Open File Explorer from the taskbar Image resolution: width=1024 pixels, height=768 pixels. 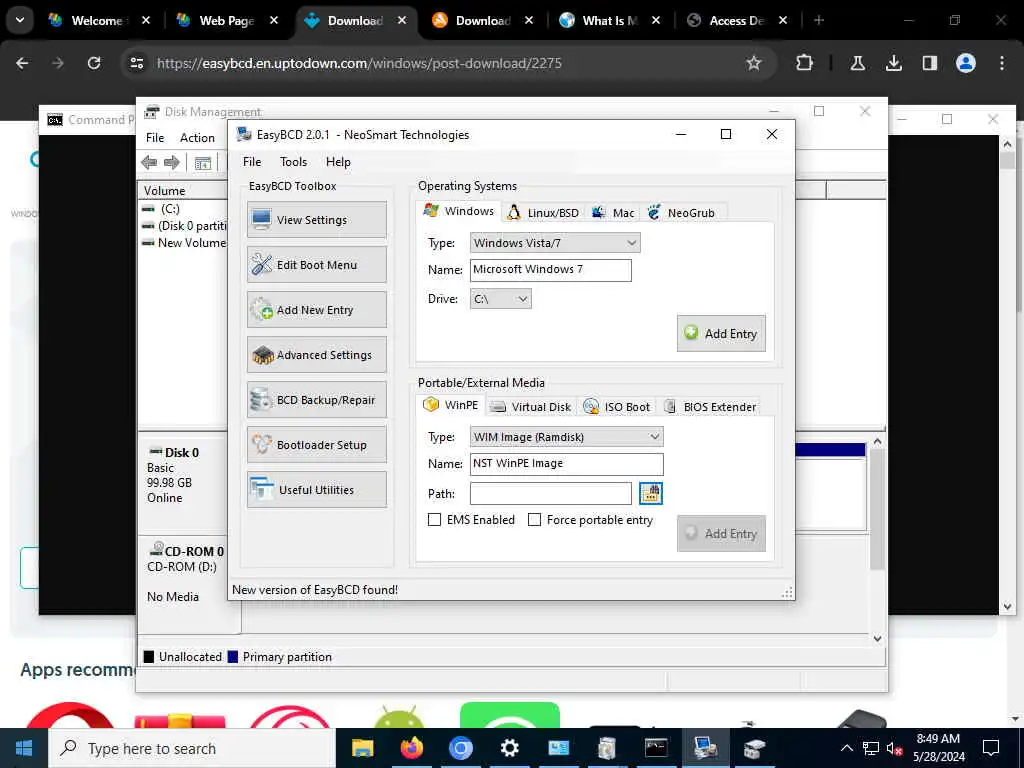362,748
